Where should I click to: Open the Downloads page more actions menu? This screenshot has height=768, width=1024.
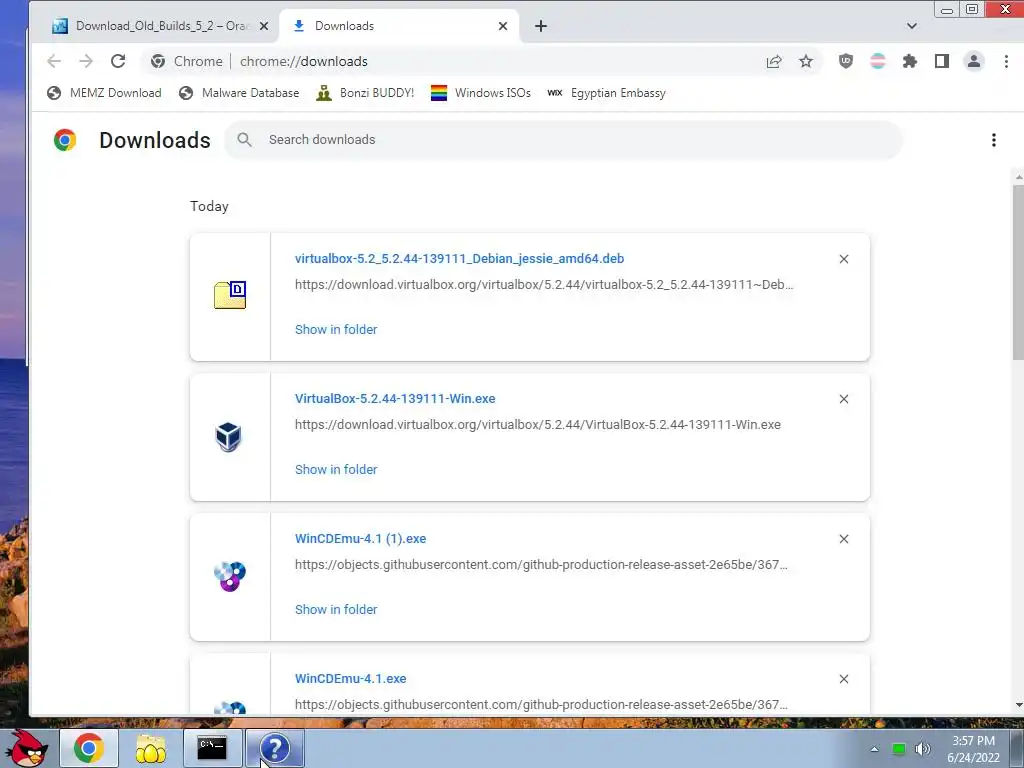(993, 140)
